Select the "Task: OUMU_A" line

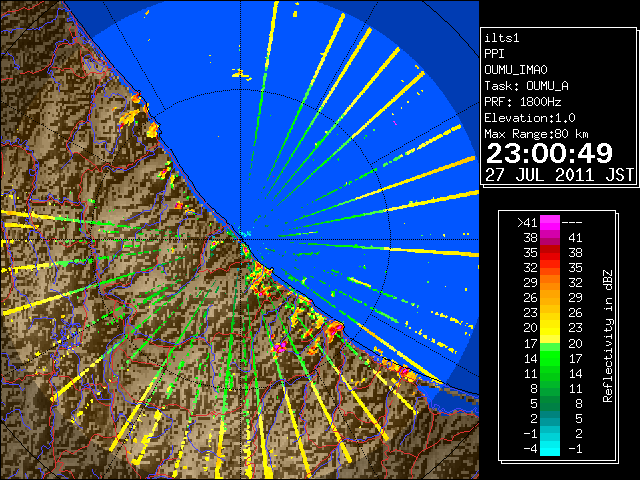pos(527,86)
